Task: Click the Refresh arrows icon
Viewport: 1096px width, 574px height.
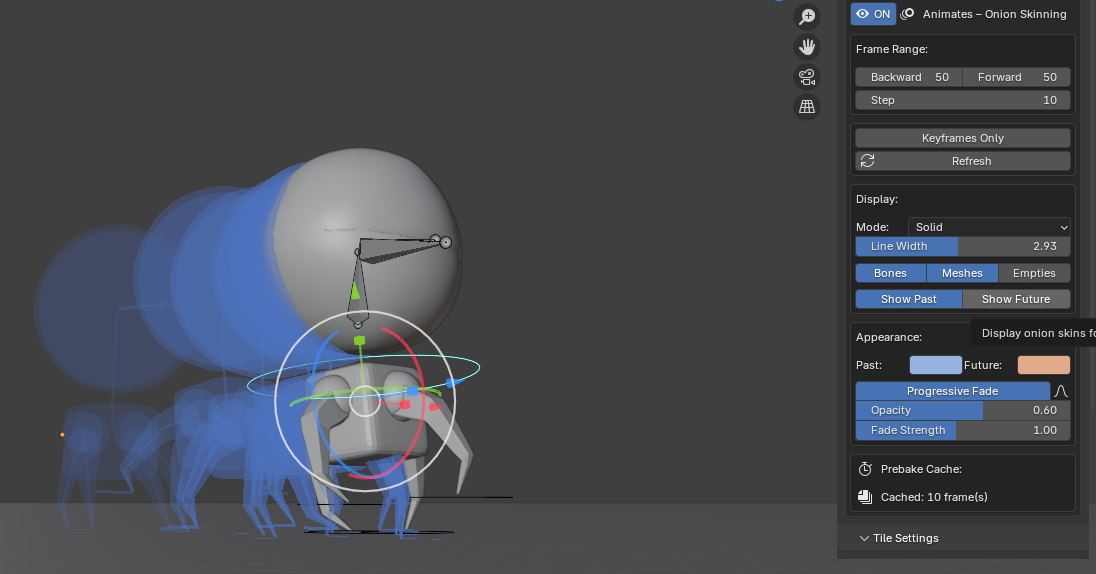Action: pos(867,161)
